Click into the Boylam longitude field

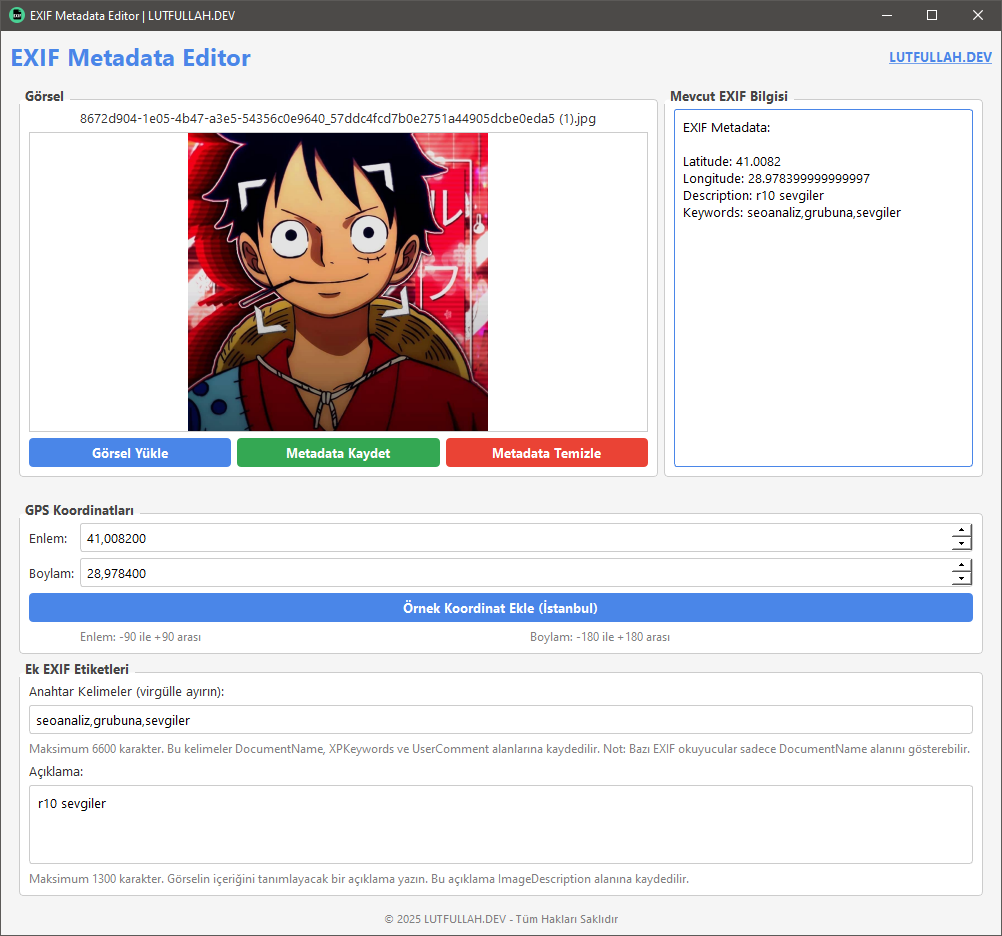[x=515, y=573]
